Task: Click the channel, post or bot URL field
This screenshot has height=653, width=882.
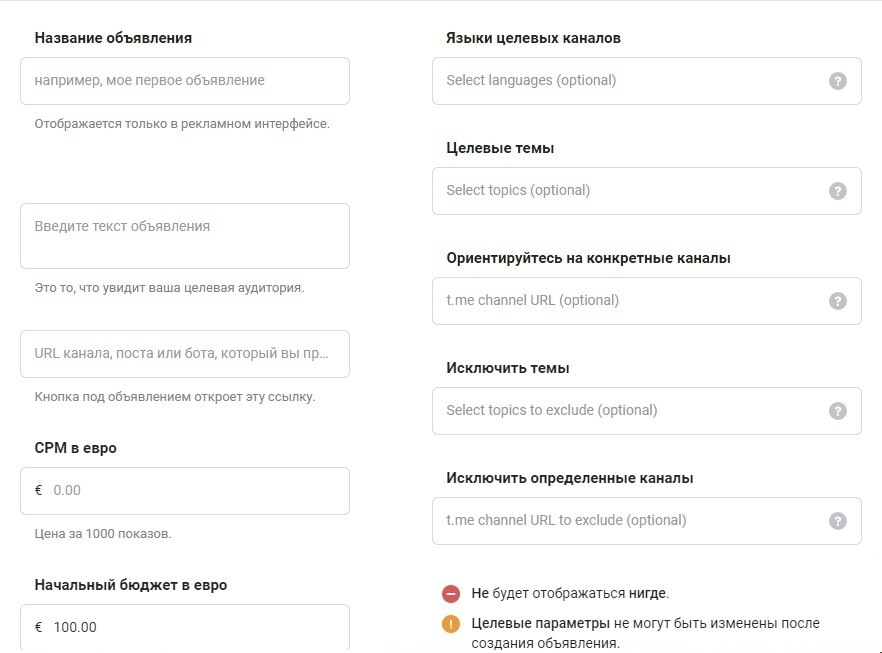Action: pyautogui.click(x=185, y=354)
